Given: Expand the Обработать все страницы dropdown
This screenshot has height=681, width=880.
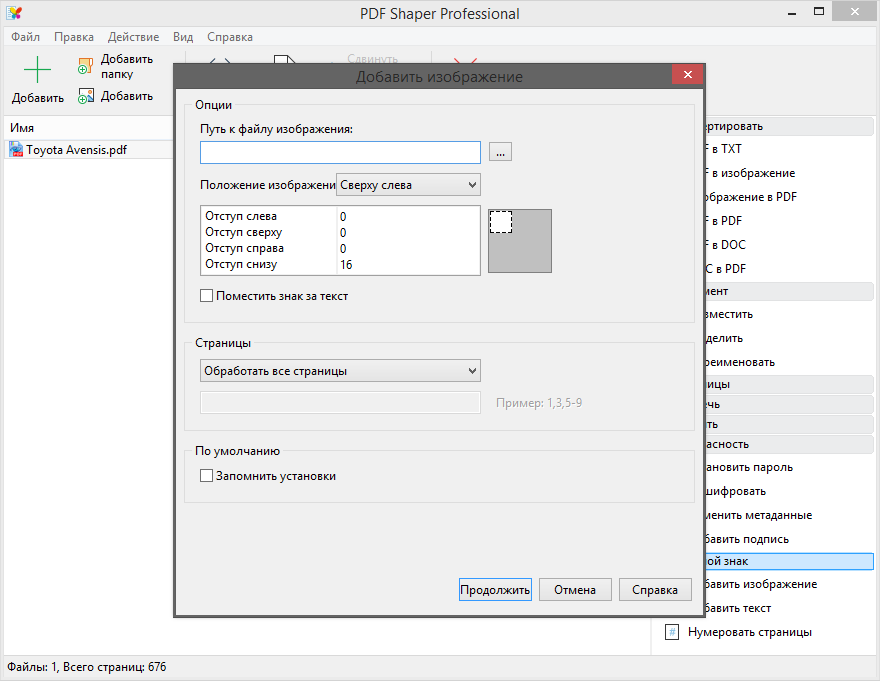Looking at the screenshot, I should (340, 371).
